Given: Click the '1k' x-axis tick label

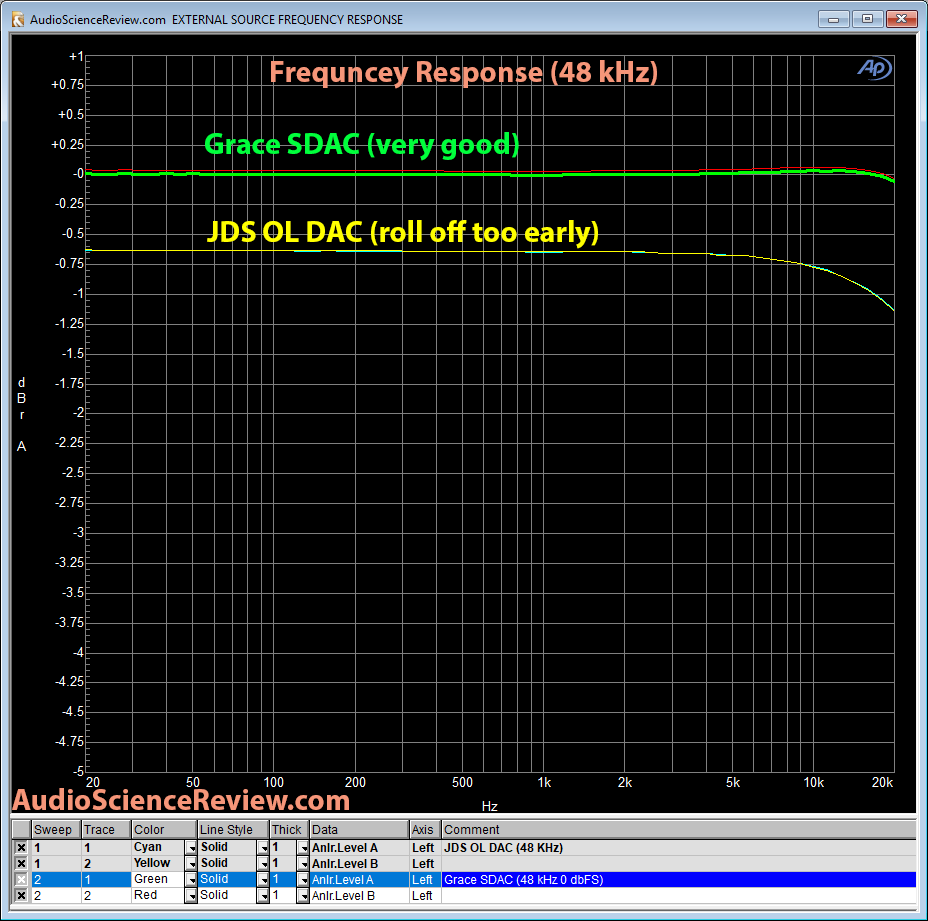Looking at the screenshot, I should (x=544, y=782).
